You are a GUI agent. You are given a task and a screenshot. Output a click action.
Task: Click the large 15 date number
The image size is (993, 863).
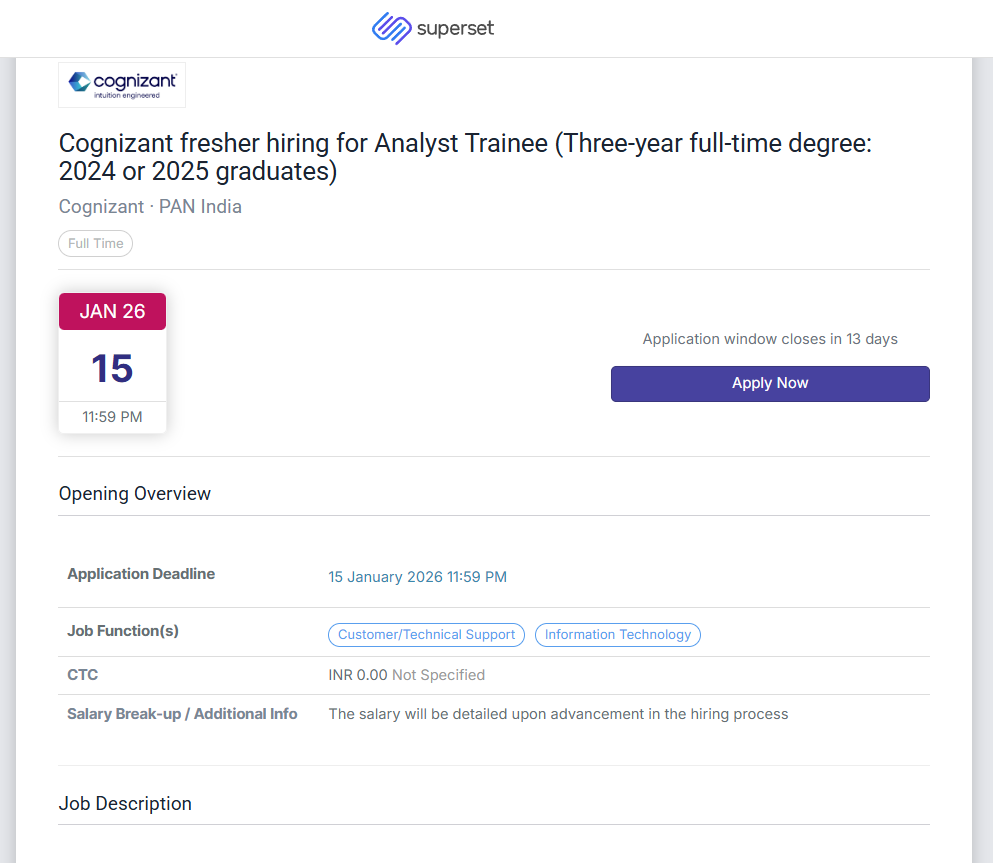(x=112, y=368)
